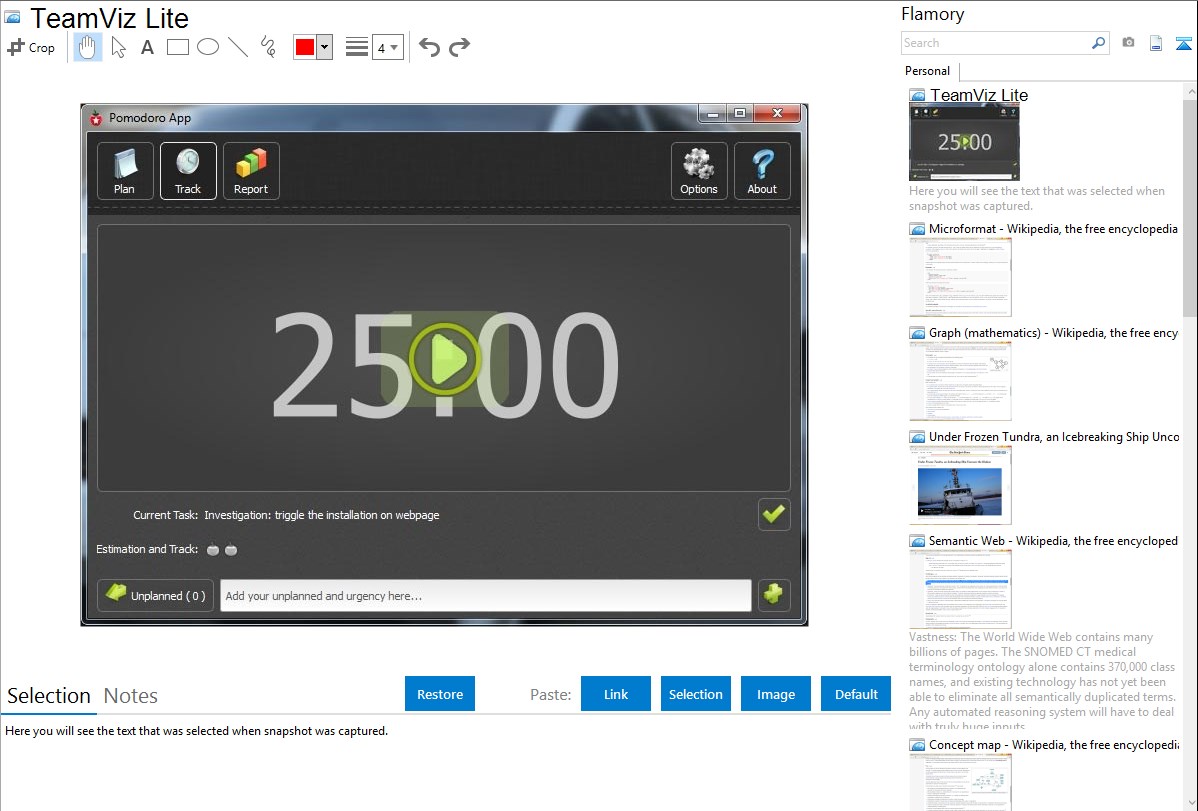The height and width of the screenshot is (811, 1198).
Task: Click the Semantic Web - Wikipedia title
Action: coord(1053,540)
